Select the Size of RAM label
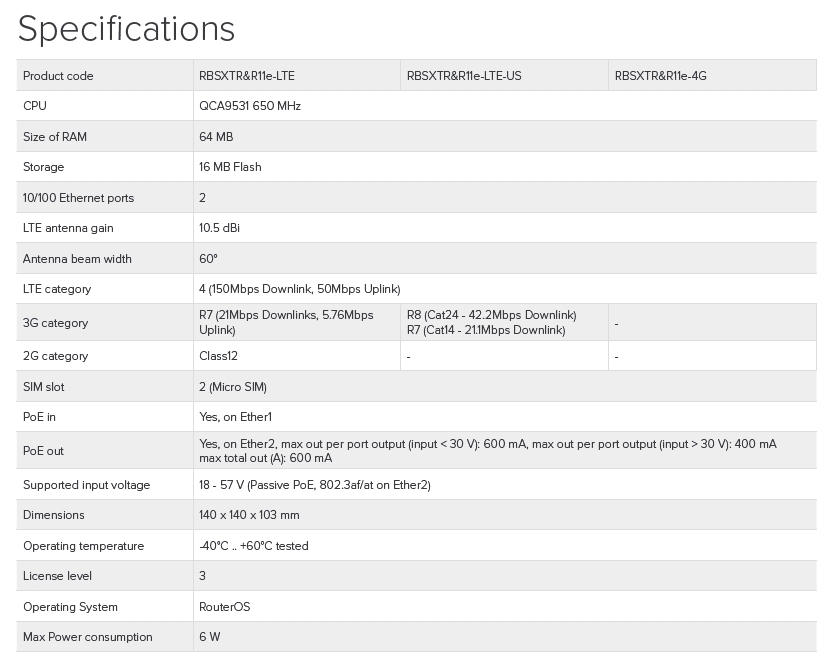The image size is (830, 668). 55,137
